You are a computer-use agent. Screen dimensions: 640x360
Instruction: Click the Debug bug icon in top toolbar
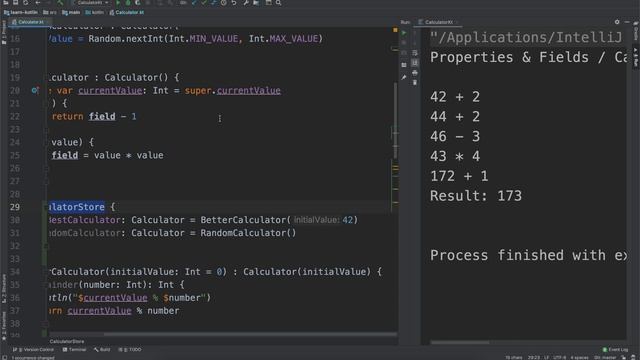(128, 2)
